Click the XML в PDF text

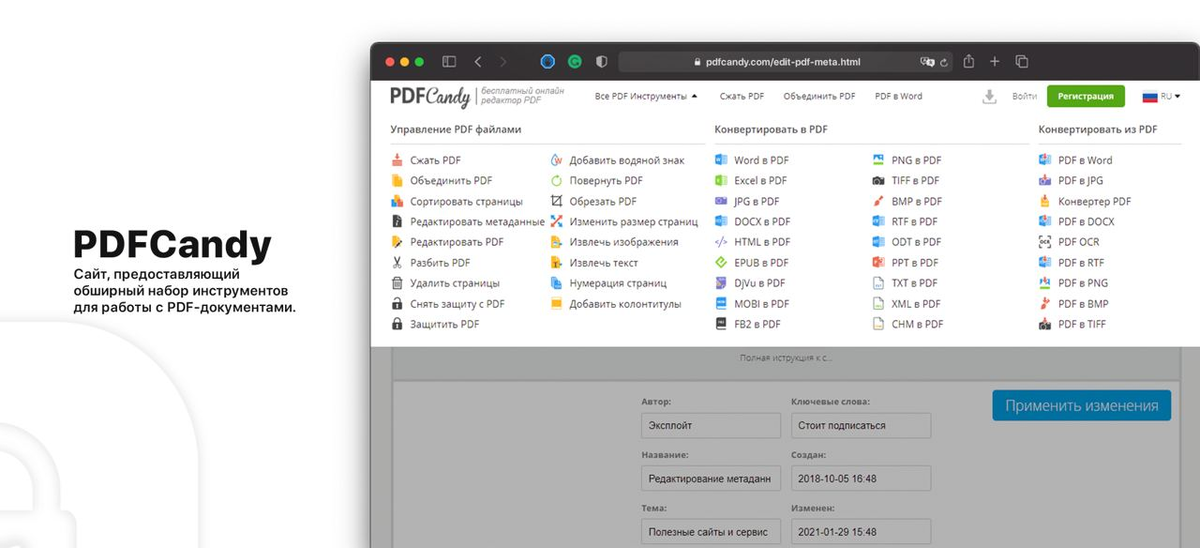click(916, 304)
